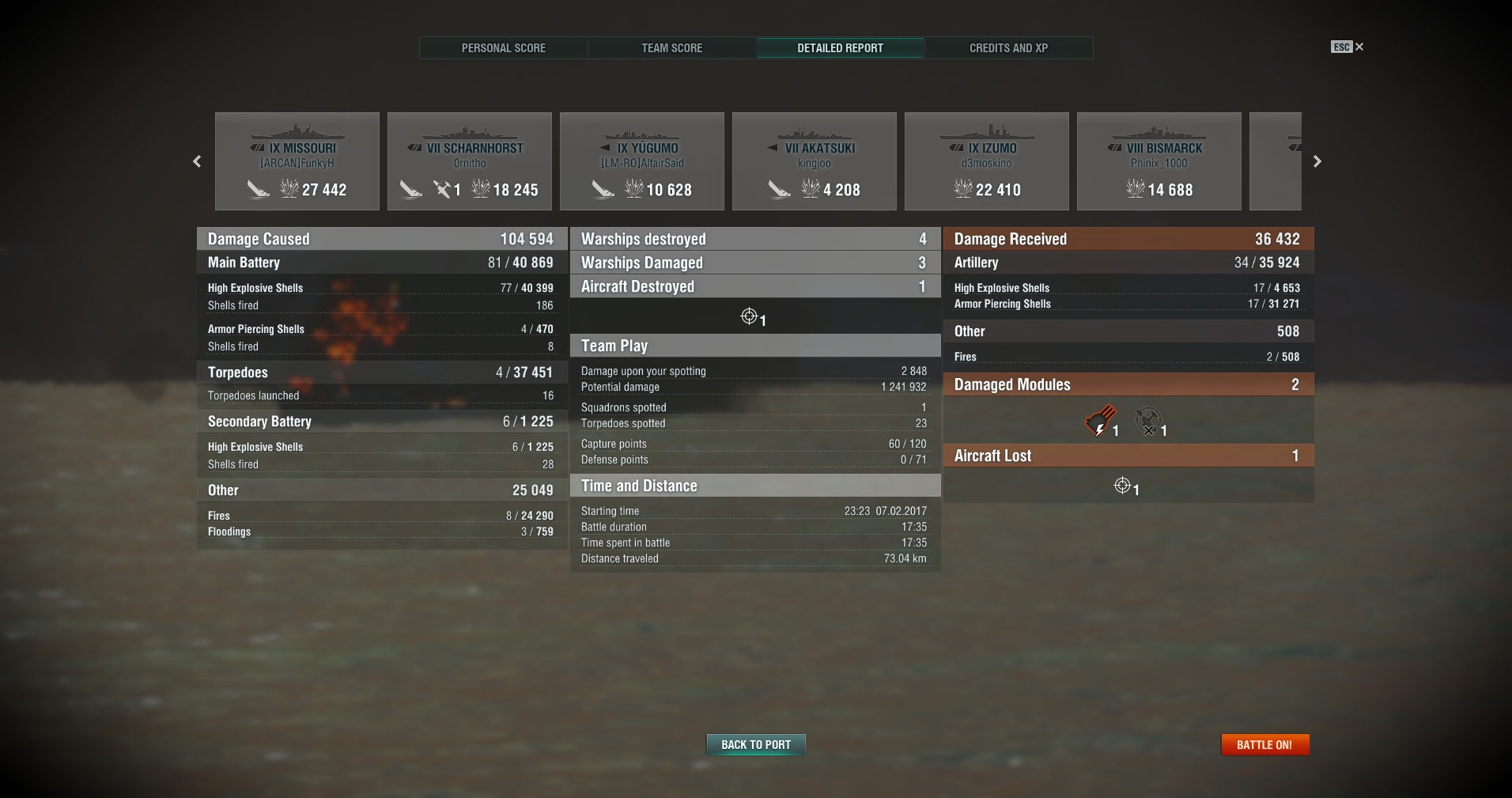The image size is (1512, 798).
Task: Click the Battle On! button
Action: coord(1265,745)
